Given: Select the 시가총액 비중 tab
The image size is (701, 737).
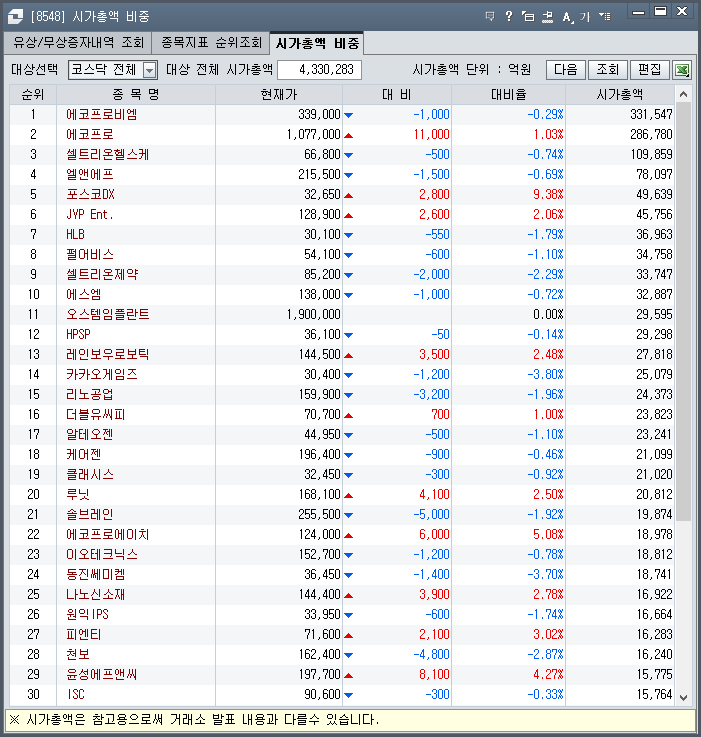Looking at the screenshot, I should click(x=317, y=43).
